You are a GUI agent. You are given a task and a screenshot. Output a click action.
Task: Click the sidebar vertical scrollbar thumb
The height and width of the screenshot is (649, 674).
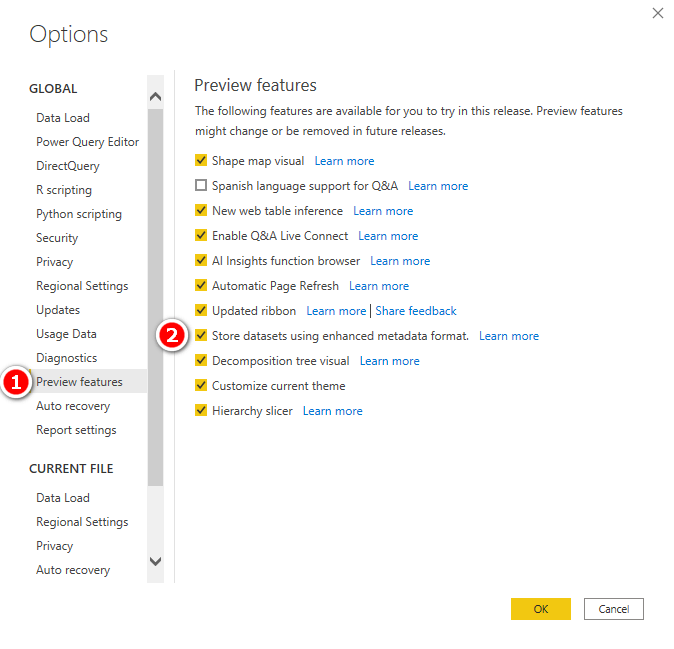[x=155, y=297]
